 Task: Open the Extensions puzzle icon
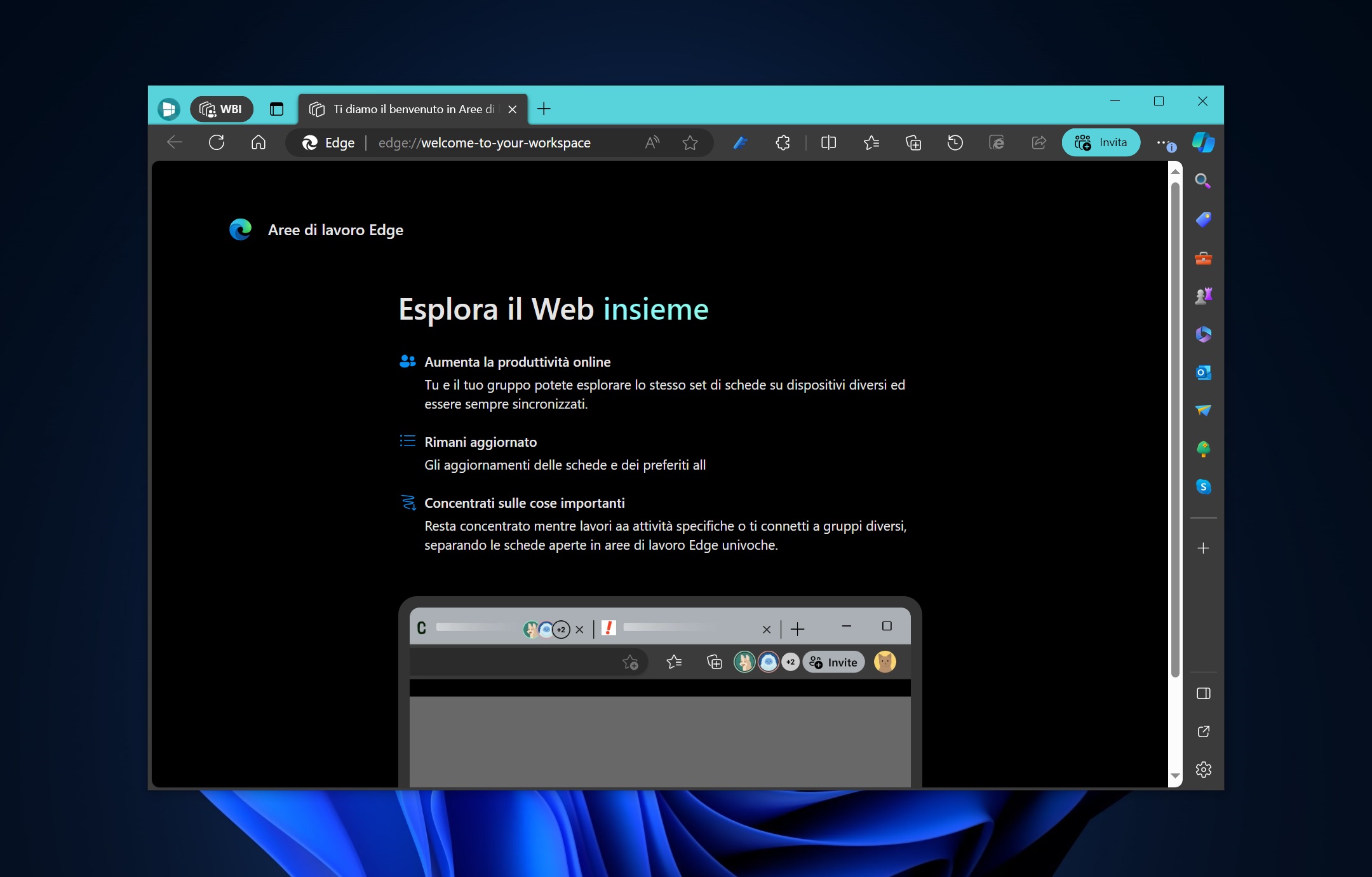[783, 143]
